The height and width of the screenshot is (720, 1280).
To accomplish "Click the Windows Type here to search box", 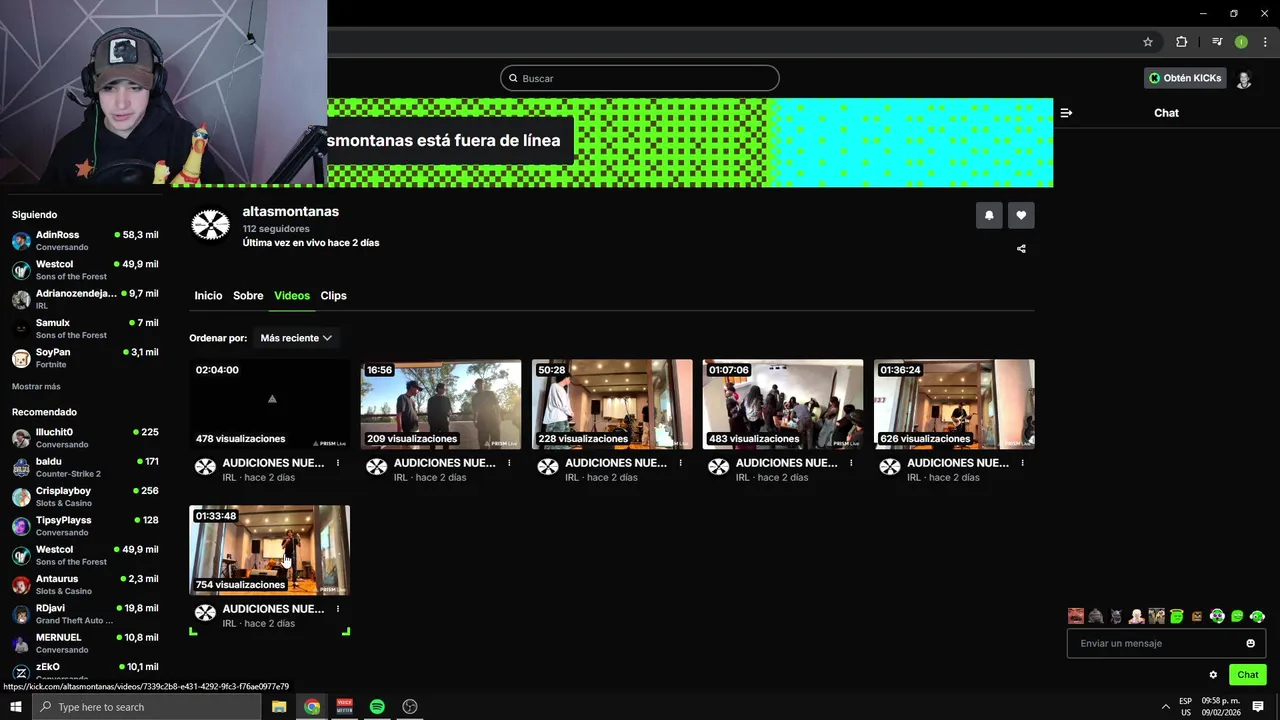I will [x=147, y=707].
